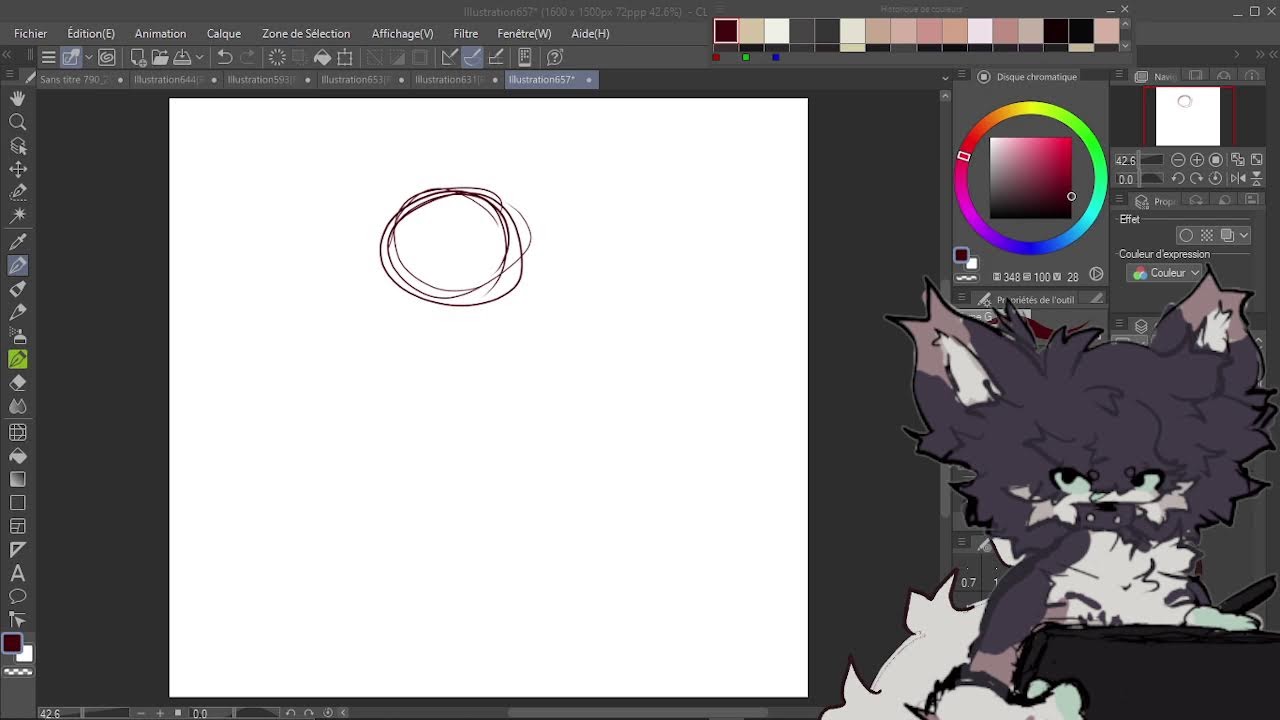This screenshot has width=1280, height=720.
Task: Click Navigator rotate left icon
Action: coord(1178,178)
